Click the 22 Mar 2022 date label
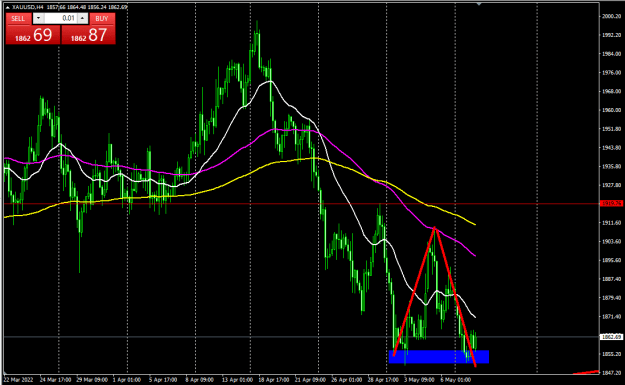Viewport: 625px width, 385px height. 18,380
